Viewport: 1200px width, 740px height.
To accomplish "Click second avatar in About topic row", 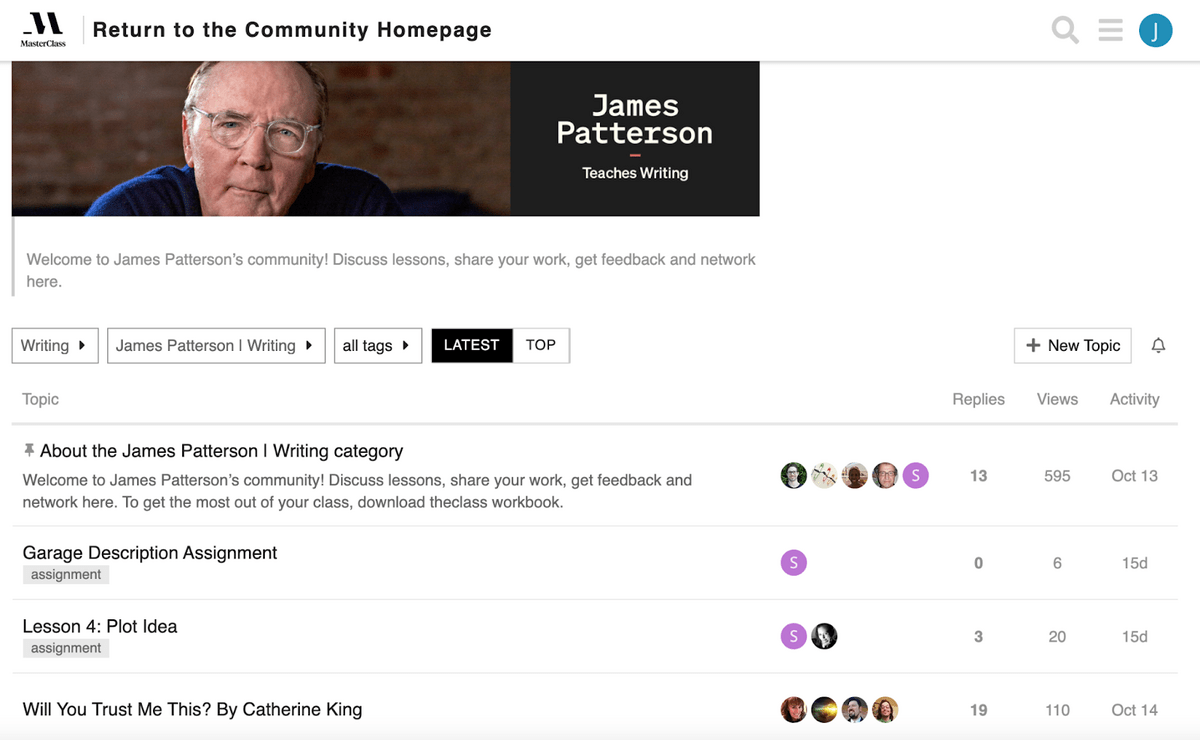I will click(x=824, y=476).
